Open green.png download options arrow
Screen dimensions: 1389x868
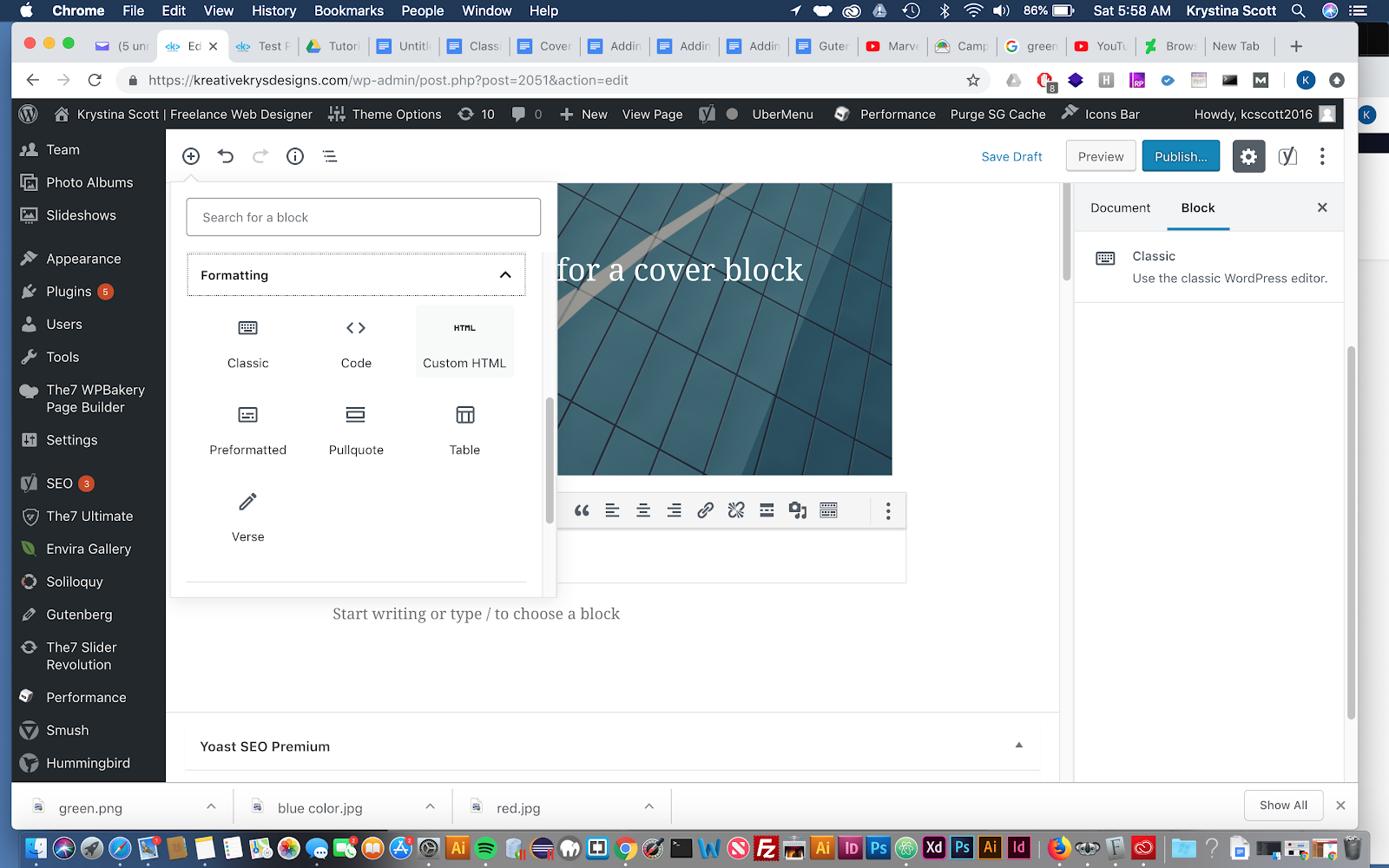pyautogui.click(x=211, y=806)
